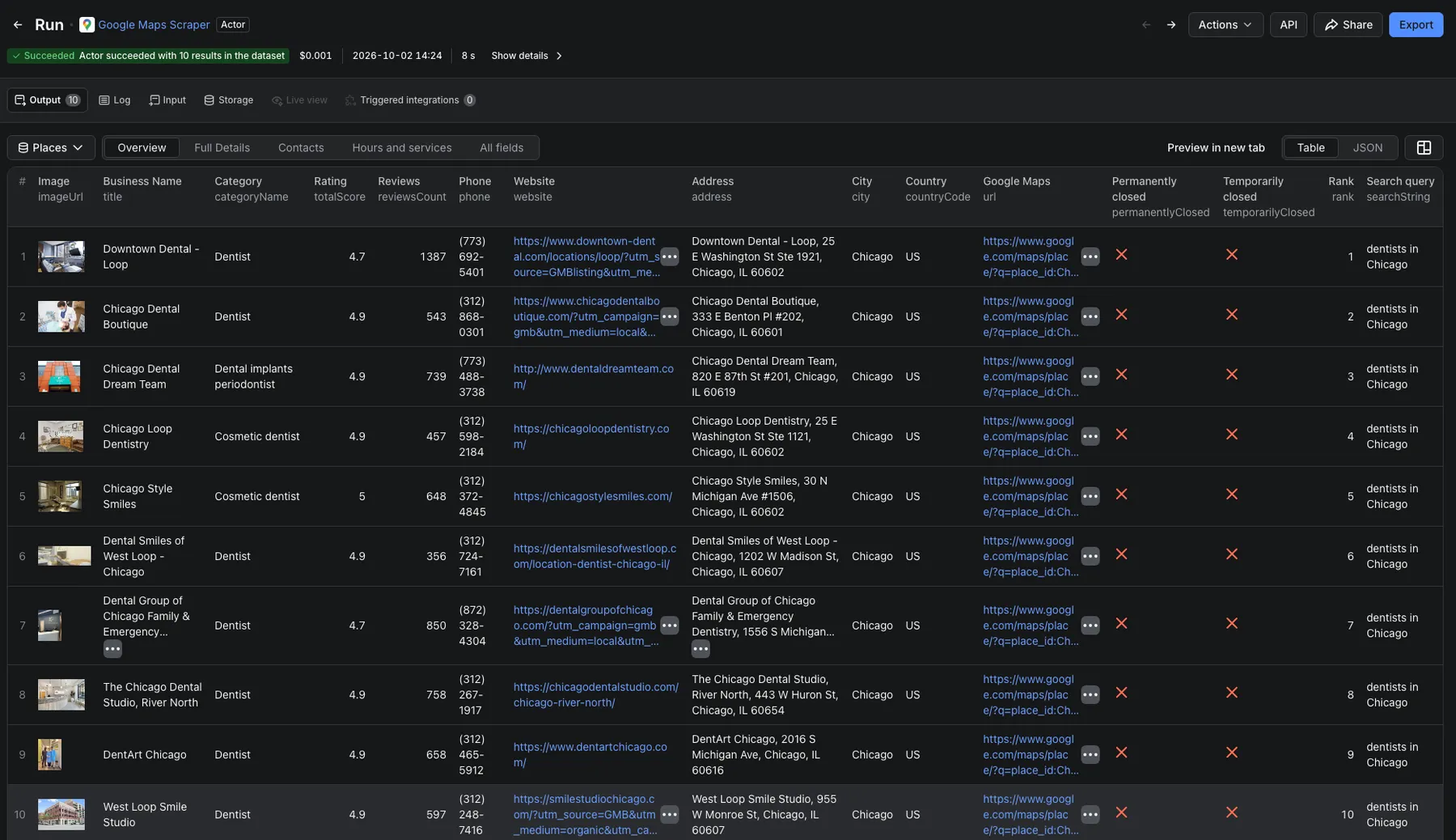Image resolution: width=1456 pixels, height=840 pixels.
Task: Expand Google Maps URL ellipsis for row 9
Action: pyautogui.click(x=1090, y=754)
